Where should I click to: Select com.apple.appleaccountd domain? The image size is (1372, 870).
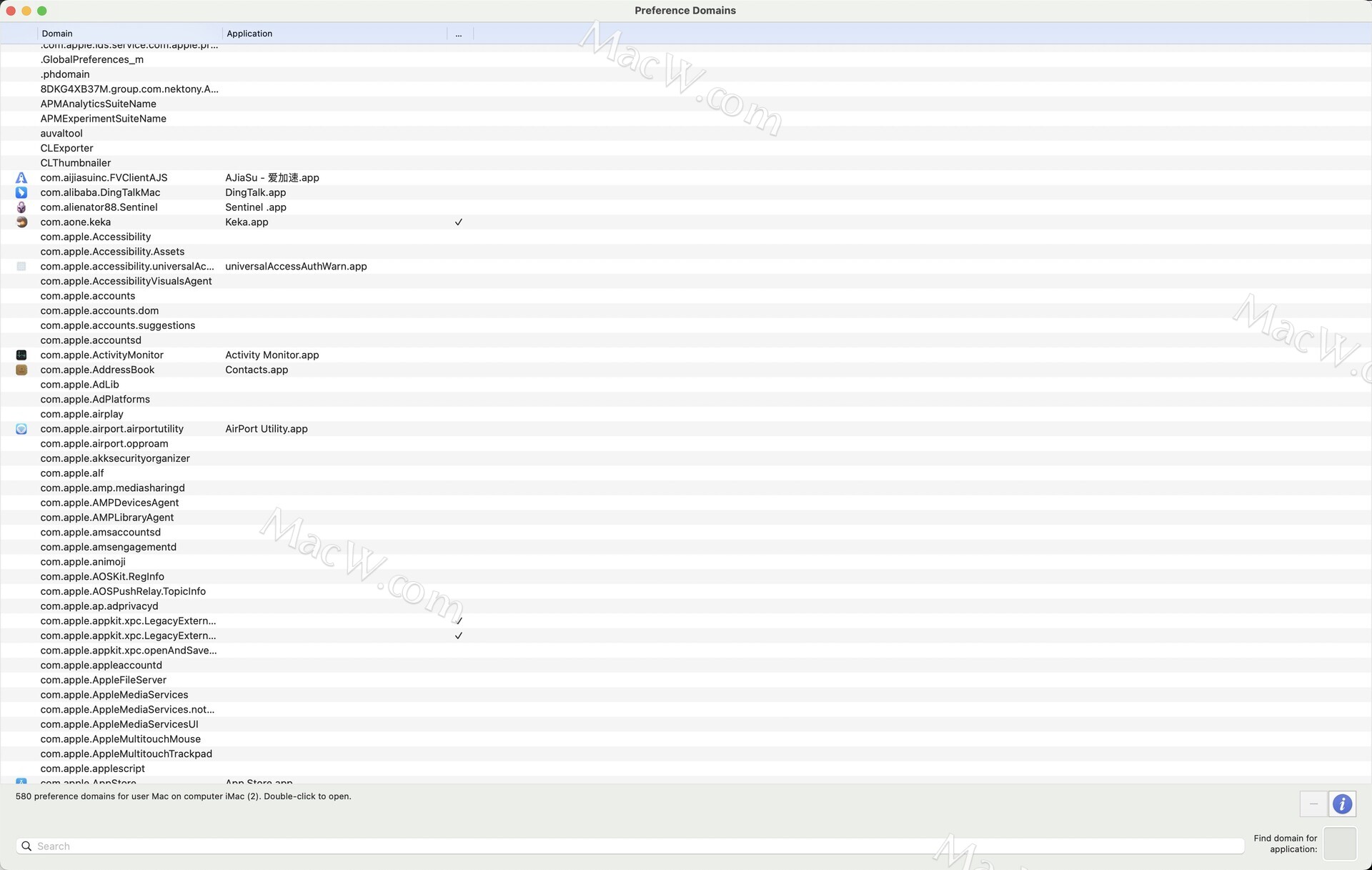coord(101,666)
